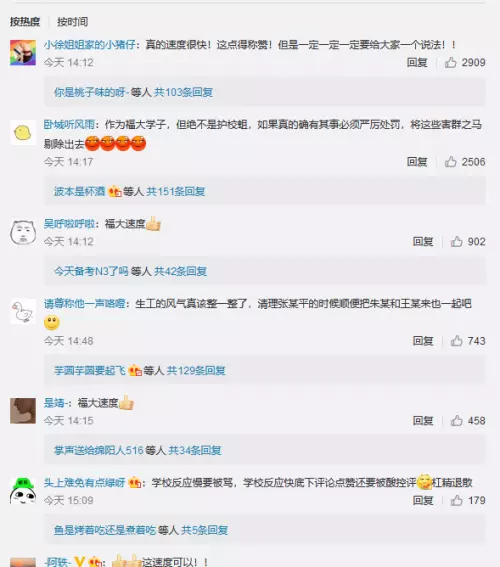Viewport: 500px width, 567px height.
Task: Expand 共103条回复 replies
Action: 183,92
